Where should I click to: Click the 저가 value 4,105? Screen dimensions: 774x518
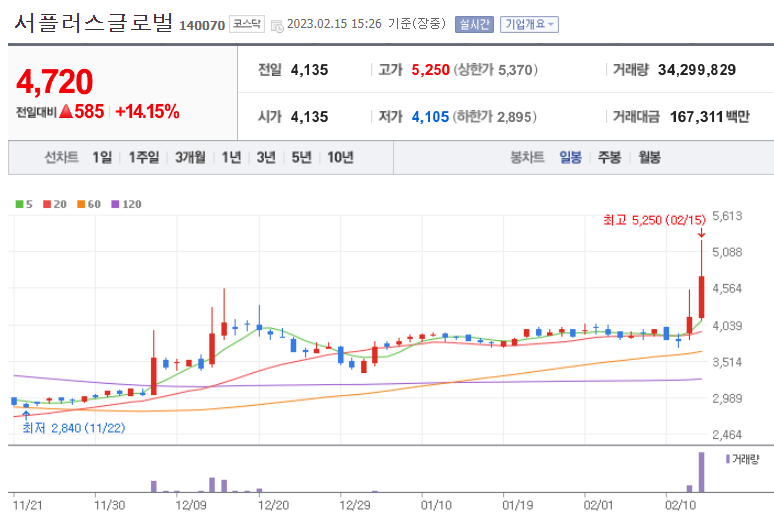pos(430,117)
